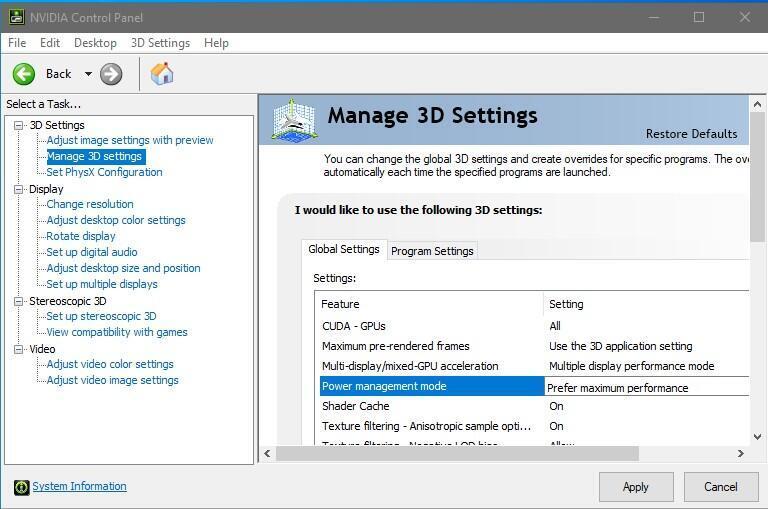Click the gray Forward arrow icon
Screen dimensions: 768x509
click(111, 74)
